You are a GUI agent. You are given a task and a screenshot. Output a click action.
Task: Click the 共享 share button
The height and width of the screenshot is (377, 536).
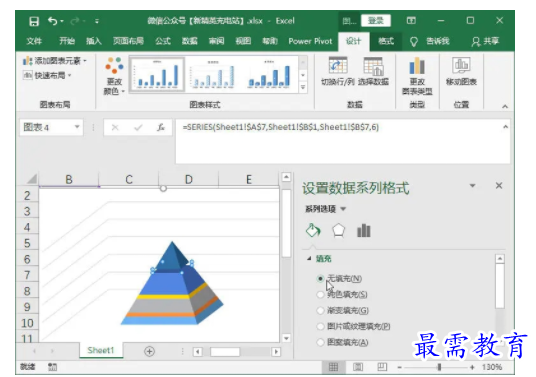[x=485, y=41]
